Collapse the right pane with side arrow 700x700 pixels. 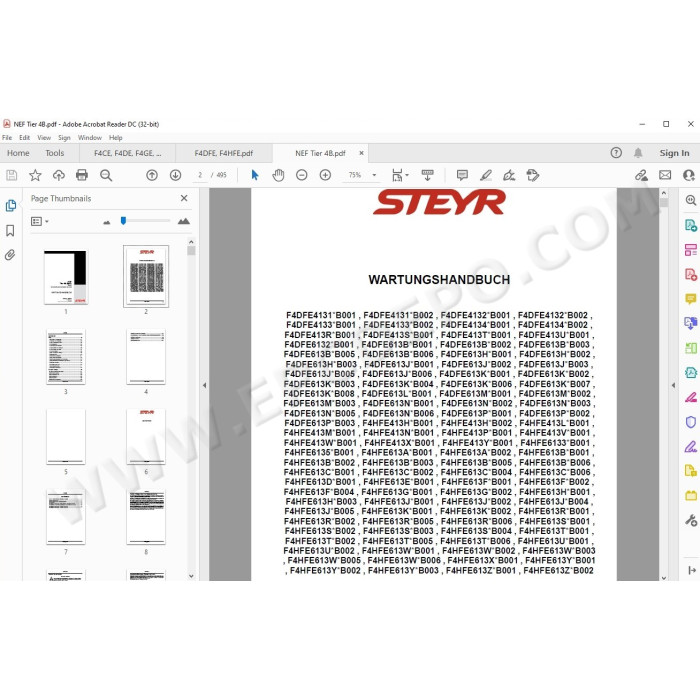(673, 385)
